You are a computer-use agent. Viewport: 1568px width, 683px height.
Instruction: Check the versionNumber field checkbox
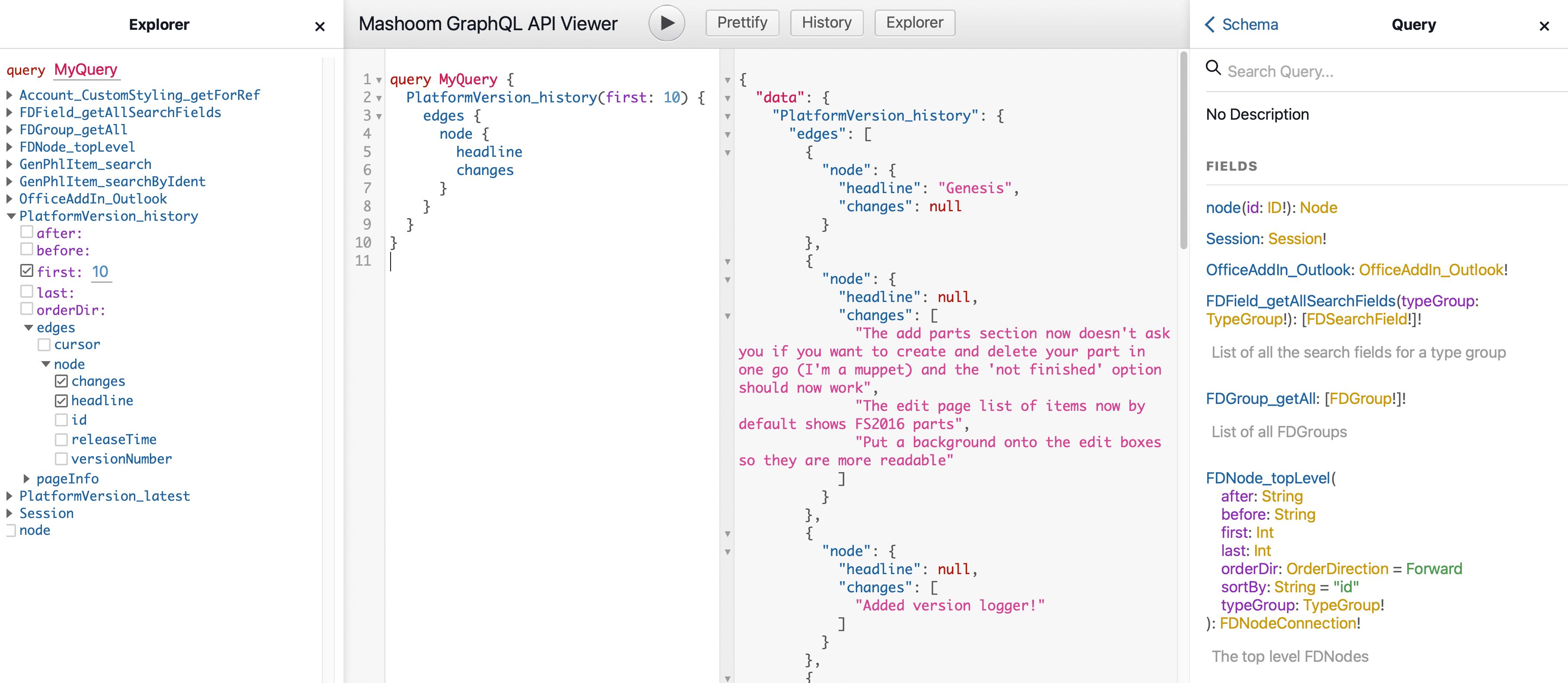[61, 458]
